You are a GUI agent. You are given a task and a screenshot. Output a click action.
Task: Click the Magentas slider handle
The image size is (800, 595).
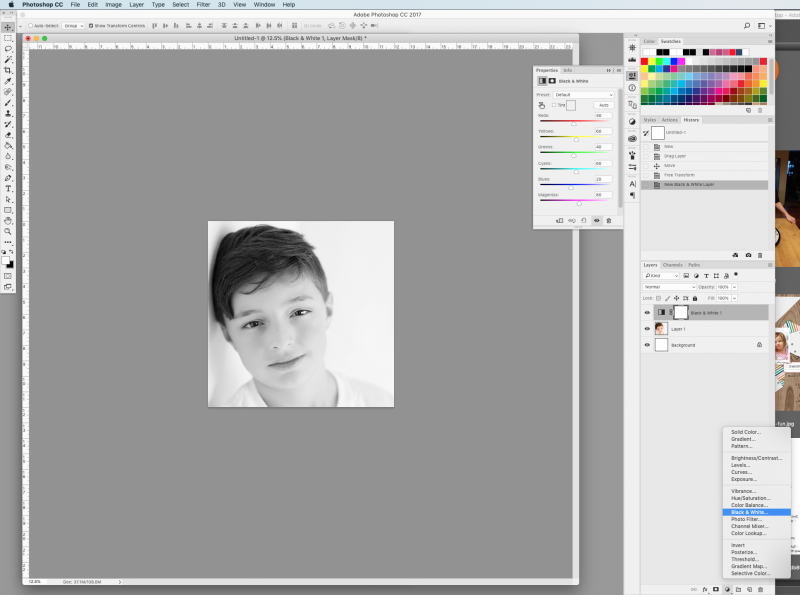[579, 204]
